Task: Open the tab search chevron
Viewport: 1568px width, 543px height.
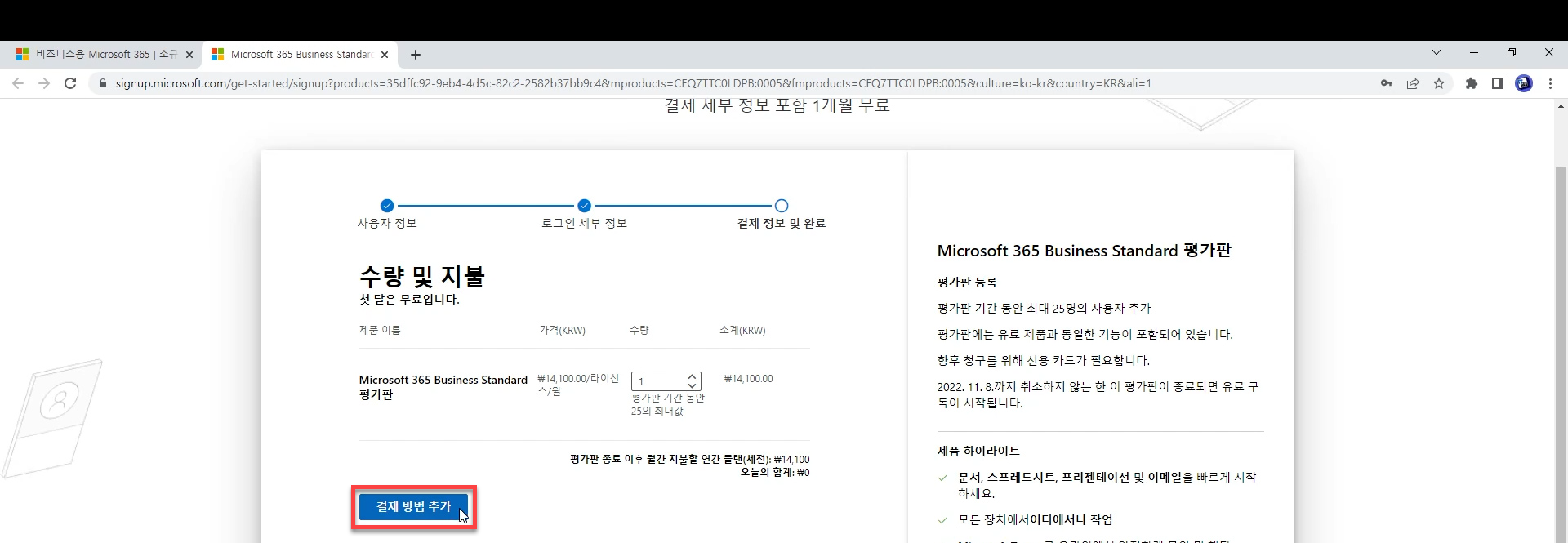Action: pyautogui.click(x=1437, y=52)
